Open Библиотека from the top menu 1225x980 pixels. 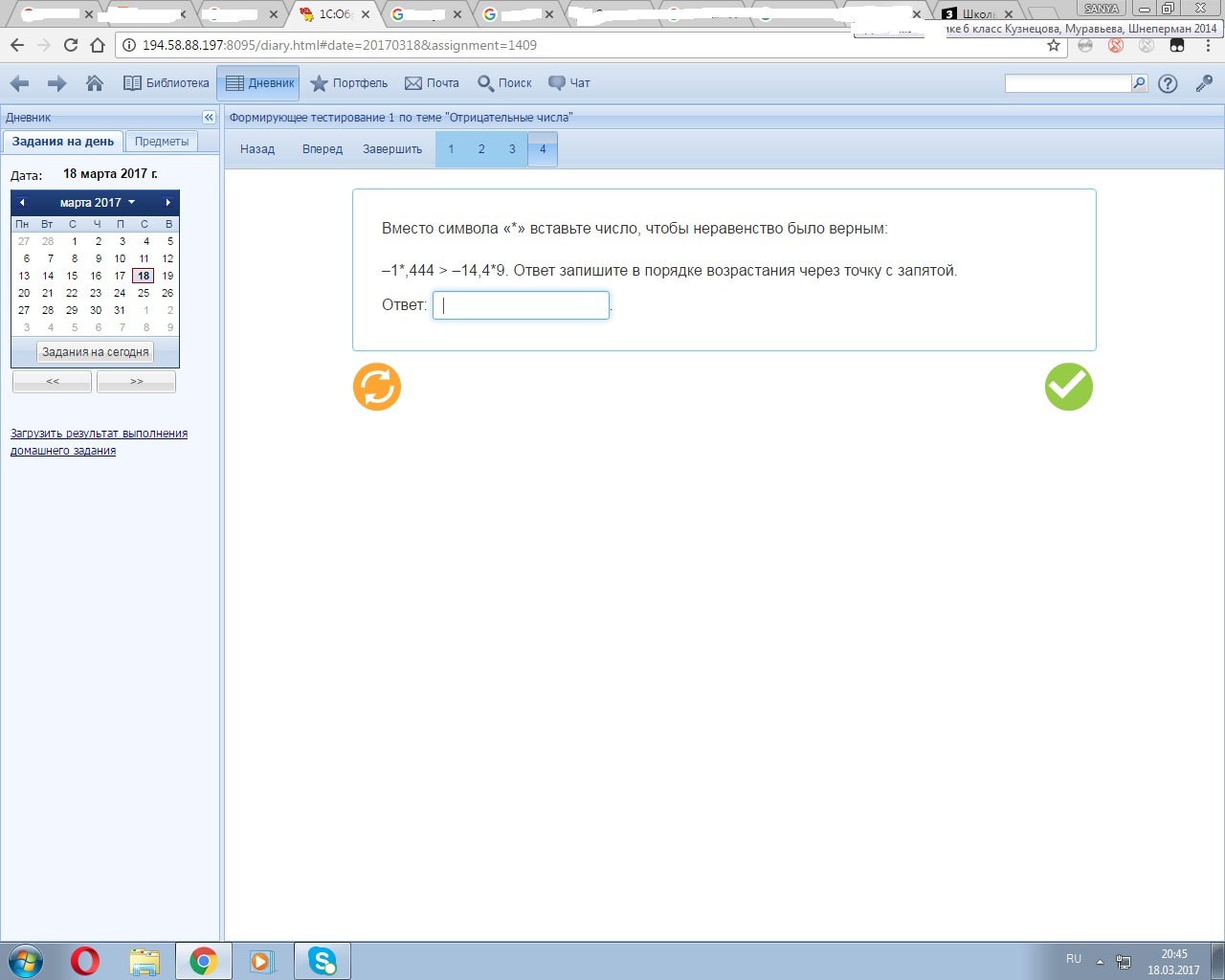[x=167, y=83]
